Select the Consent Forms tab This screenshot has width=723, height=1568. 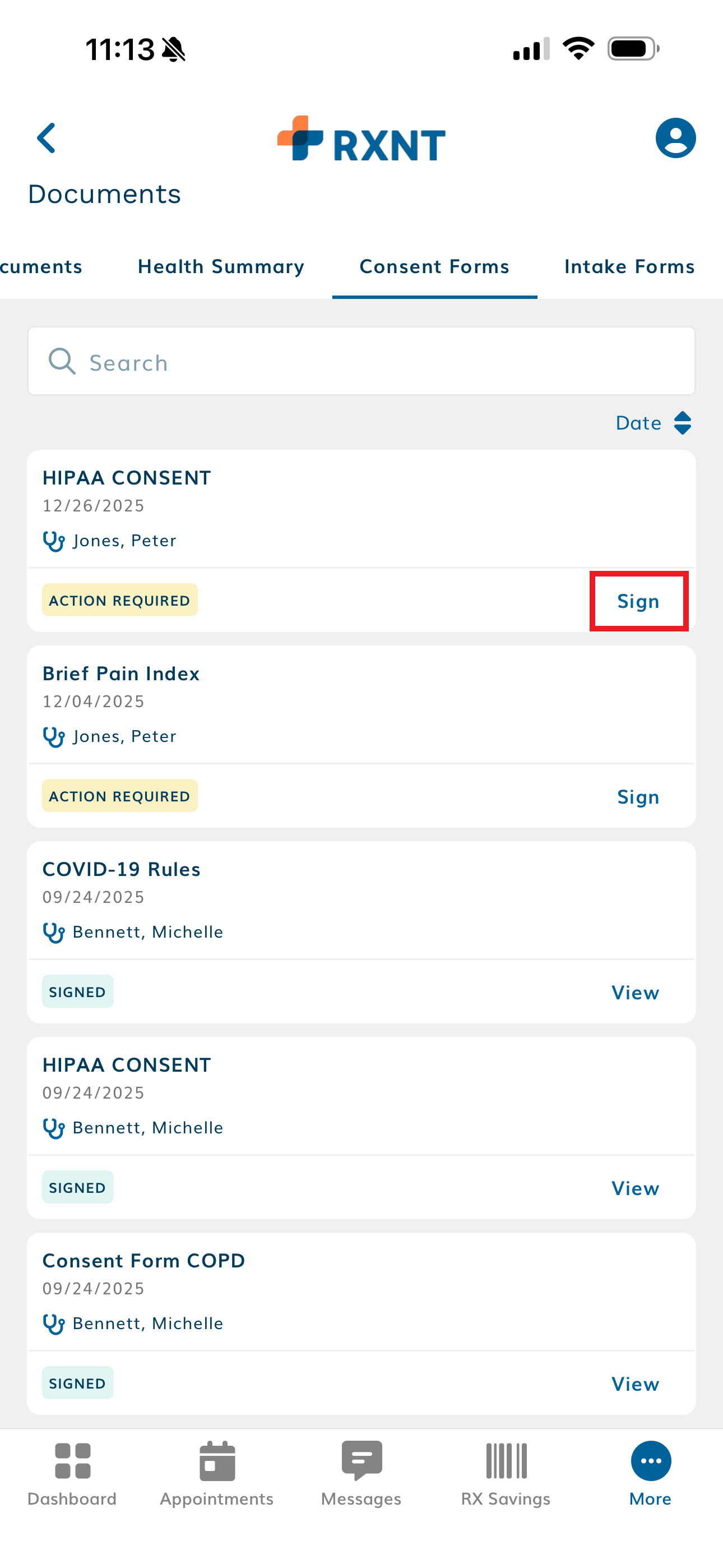[x=434, y=266]
